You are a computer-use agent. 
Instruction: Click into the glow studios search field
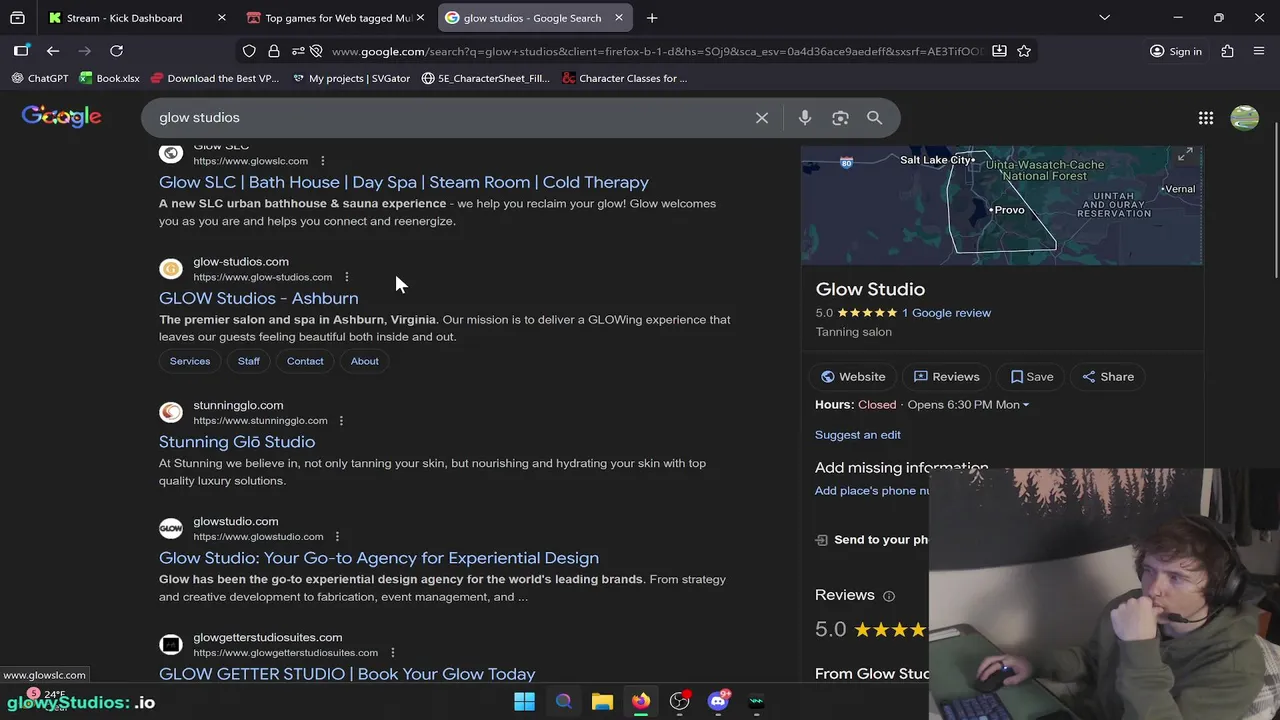pos(450,118)
